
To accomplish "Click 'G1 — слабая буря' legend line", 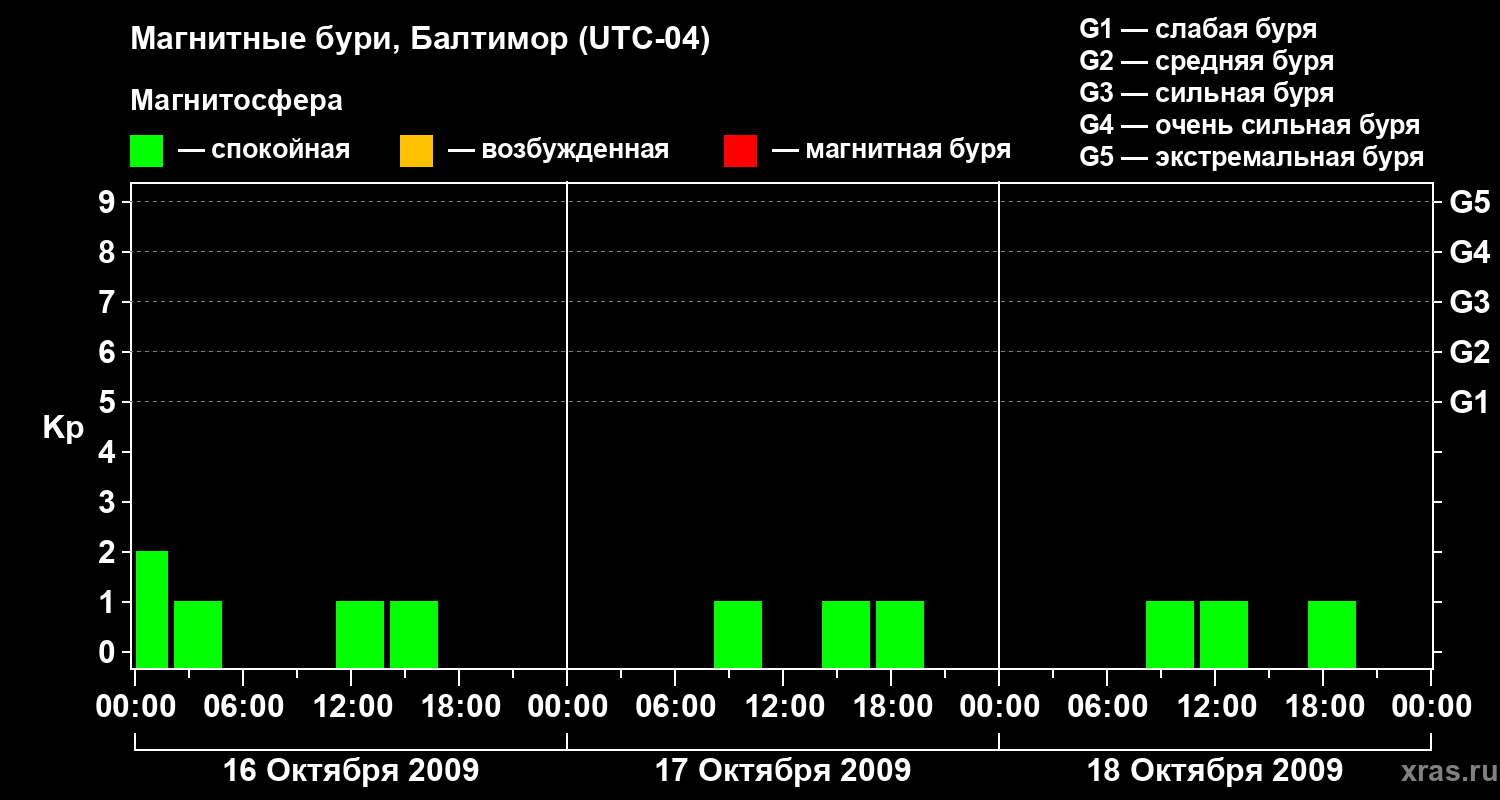I will tap(1198, 29).
